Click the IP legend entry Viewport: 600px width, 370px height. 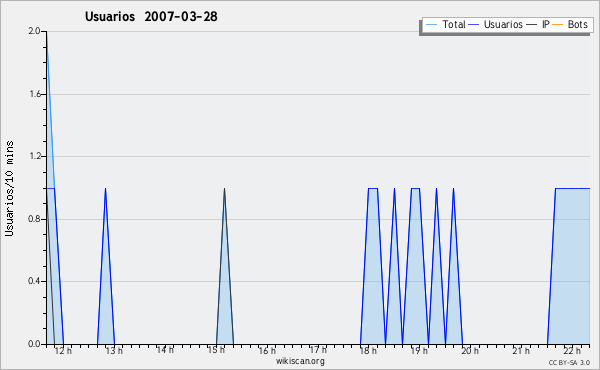tap(538, 24)
